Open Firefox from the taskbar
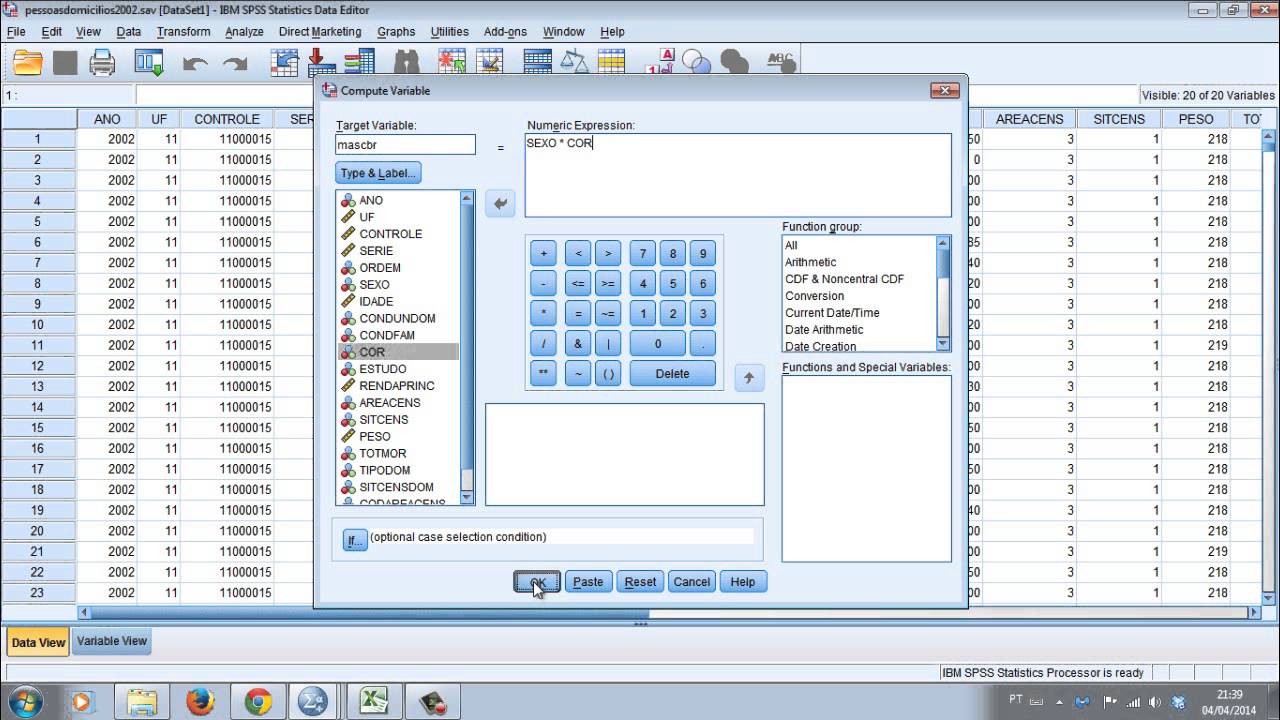 pos(200,701)
